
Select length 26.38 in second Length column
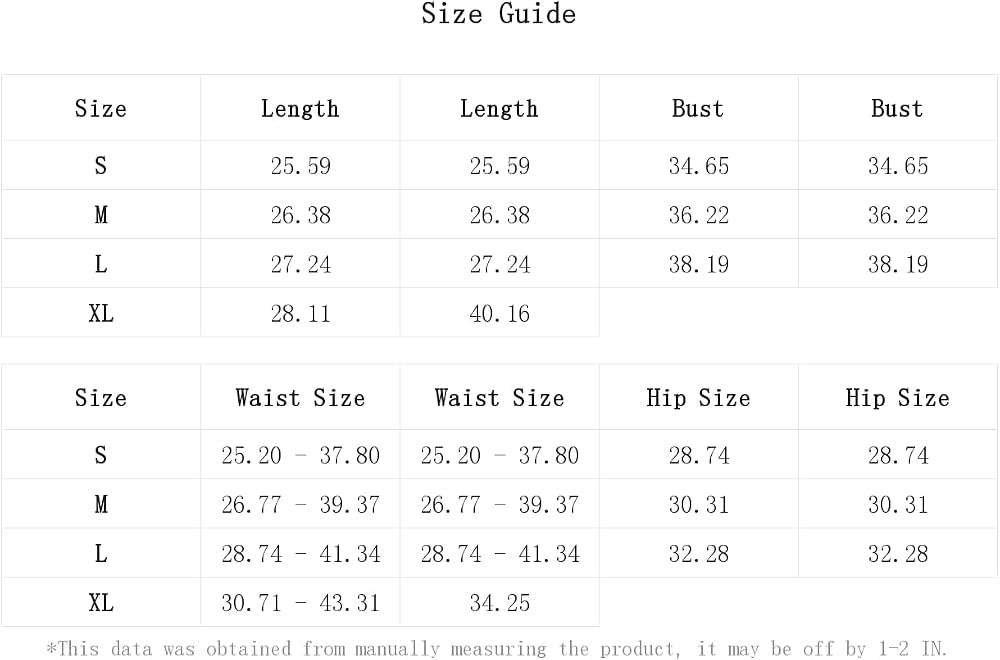click(499, 215)
